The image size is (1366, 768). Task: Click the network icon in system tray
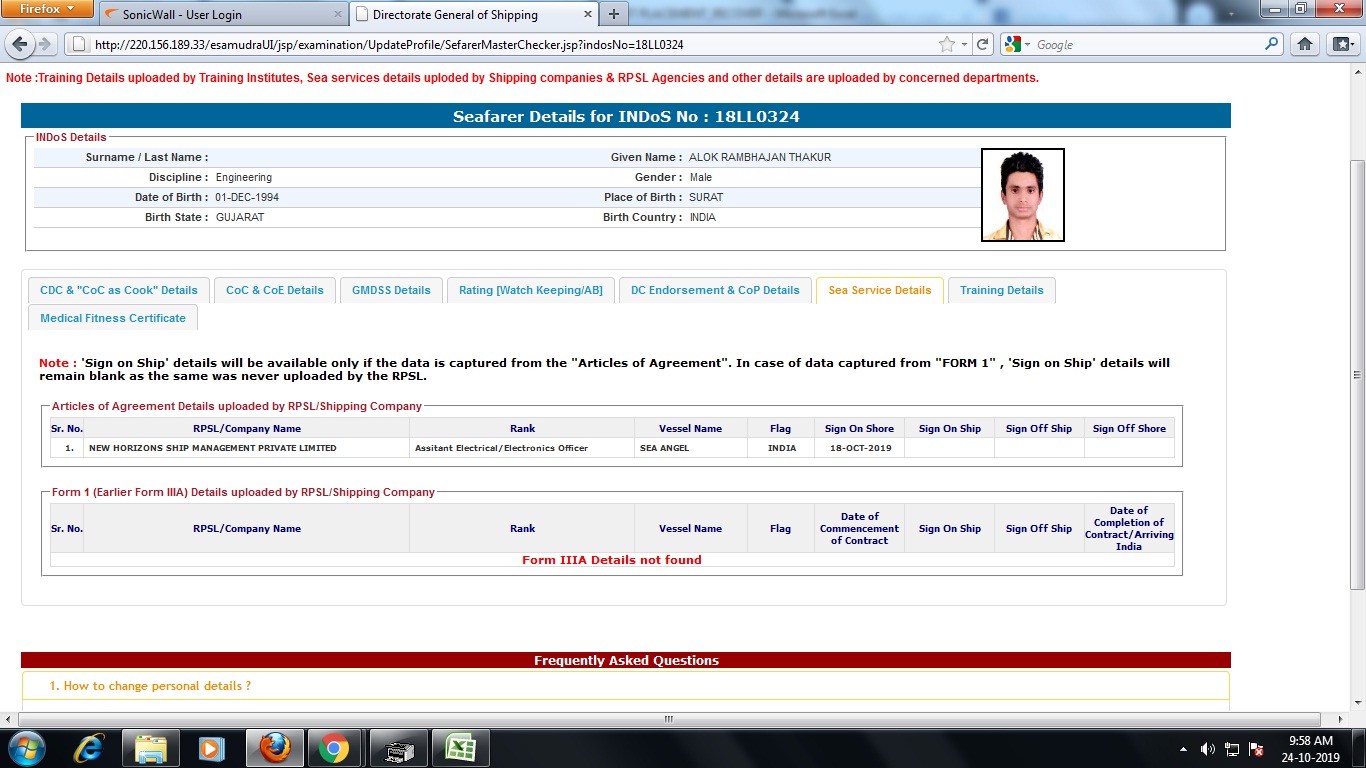(x=1232, y=749)
